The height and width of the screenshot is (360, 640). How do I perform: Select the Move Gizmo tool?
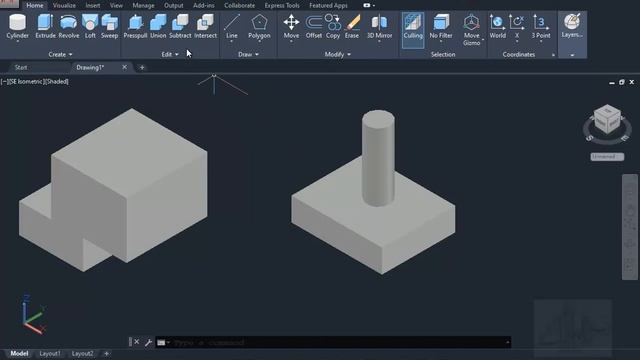[x=471, y=29]
